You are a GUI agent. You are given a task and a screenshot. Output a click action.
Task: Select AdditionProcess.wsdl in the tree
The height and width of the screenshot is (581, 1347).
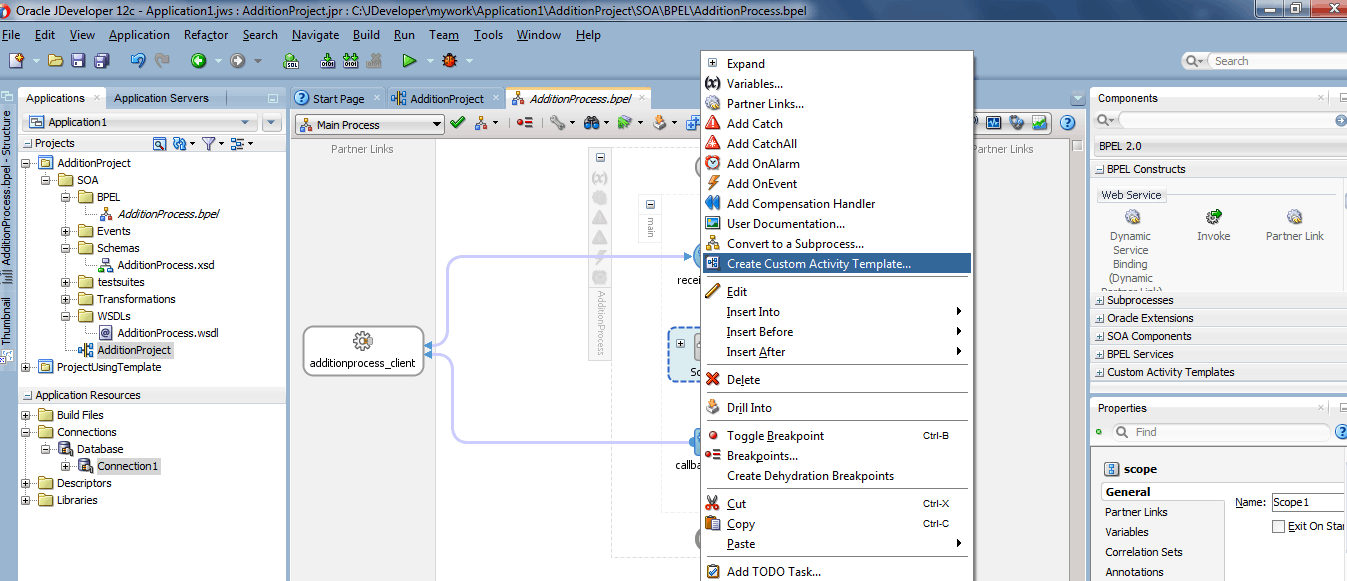click(167, 333)
